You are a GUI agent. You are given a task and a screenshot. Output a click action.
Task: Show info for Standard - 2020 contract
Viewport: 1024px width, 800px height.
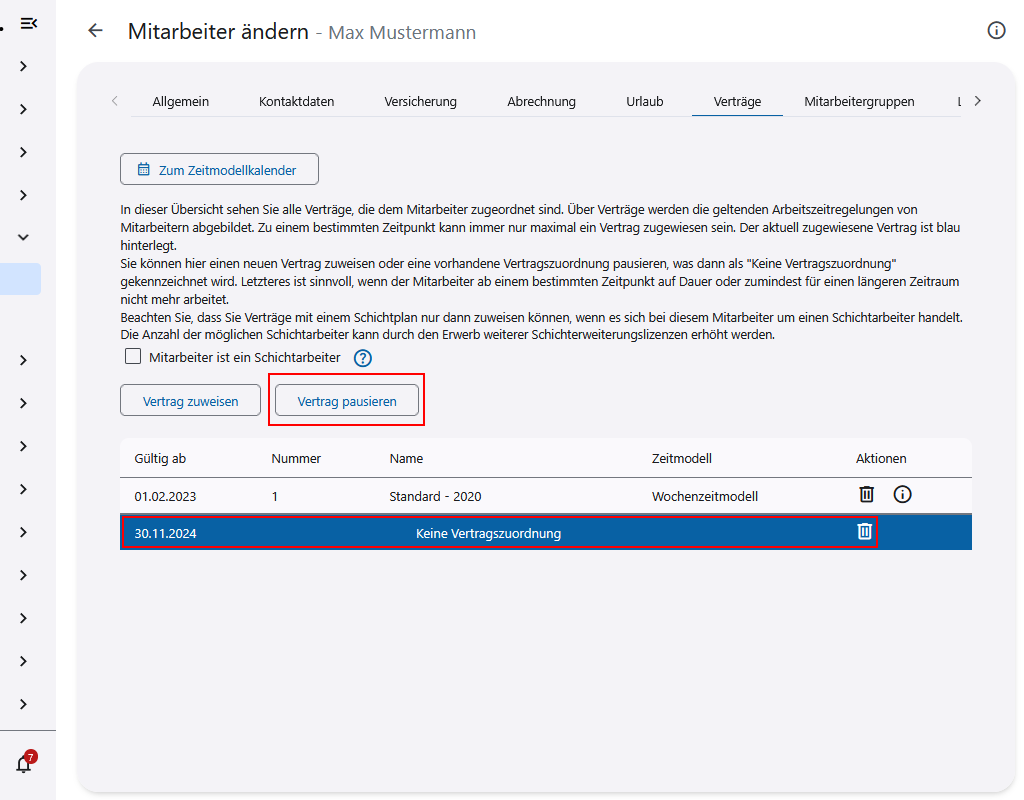(x=902, y=495)
